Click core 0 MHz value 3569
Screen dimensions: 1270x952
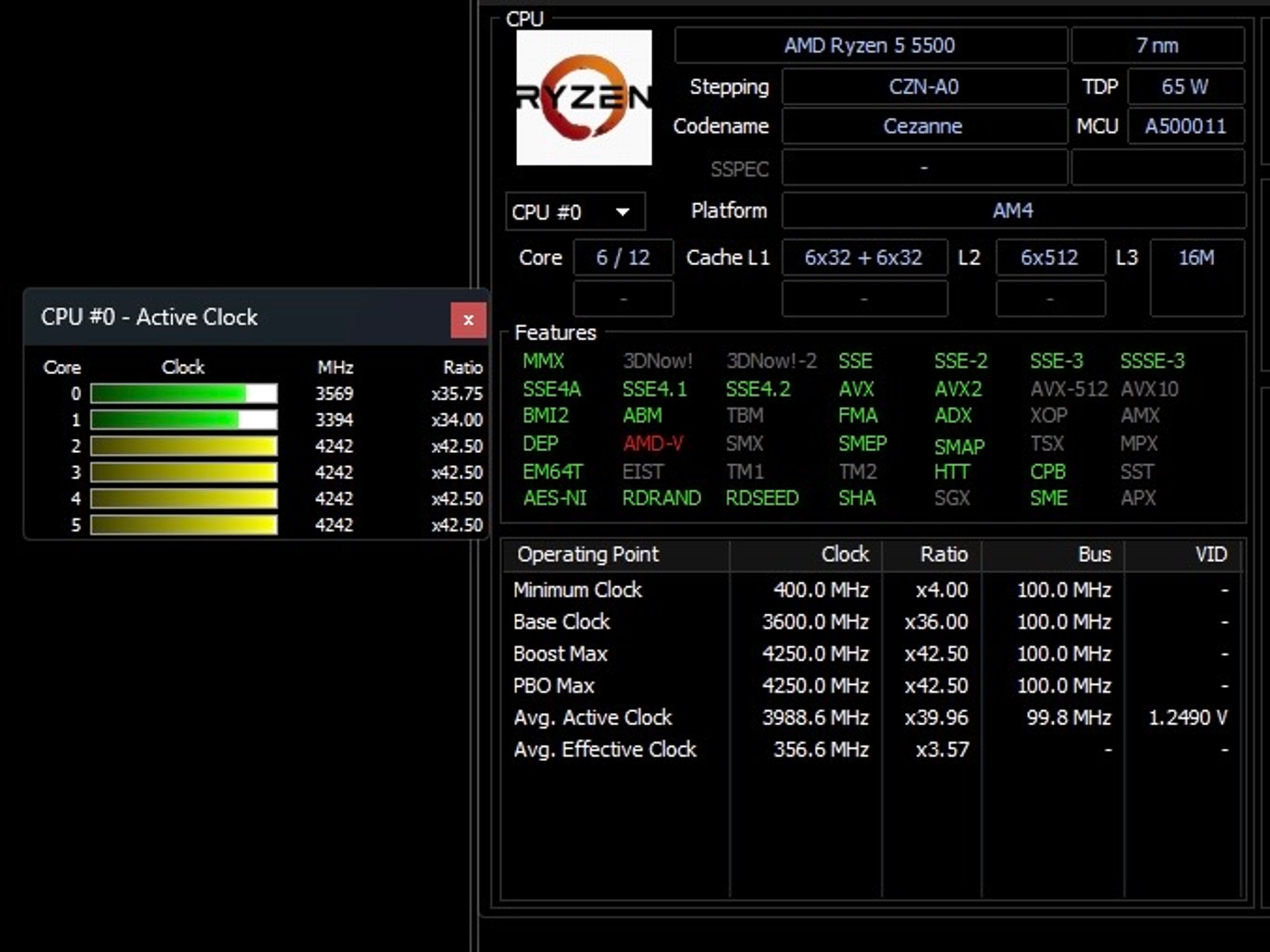point(334,394)
